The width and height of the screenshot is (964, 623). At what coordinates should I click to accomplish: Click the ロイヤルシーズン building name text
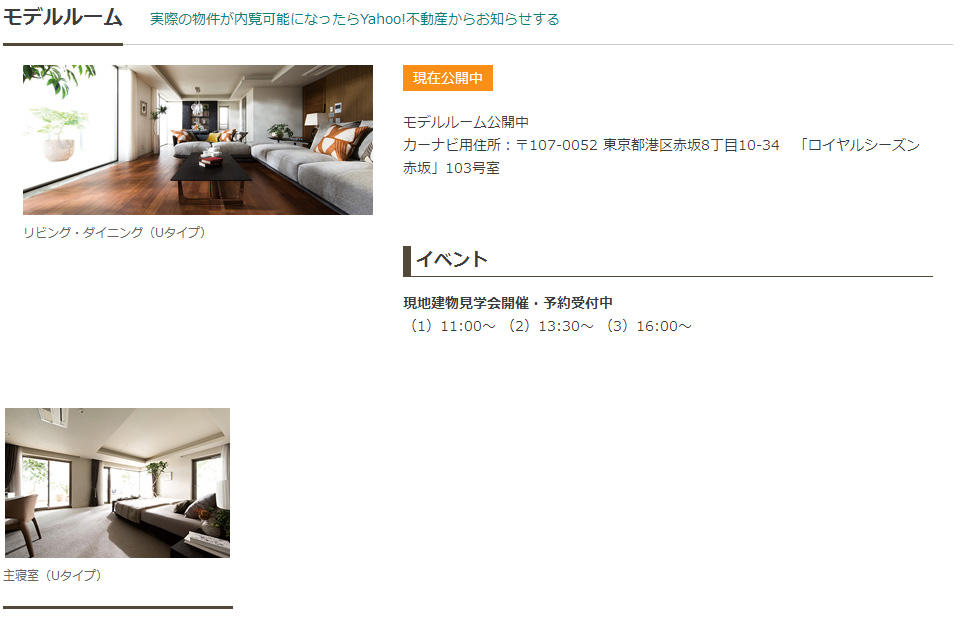863,145
